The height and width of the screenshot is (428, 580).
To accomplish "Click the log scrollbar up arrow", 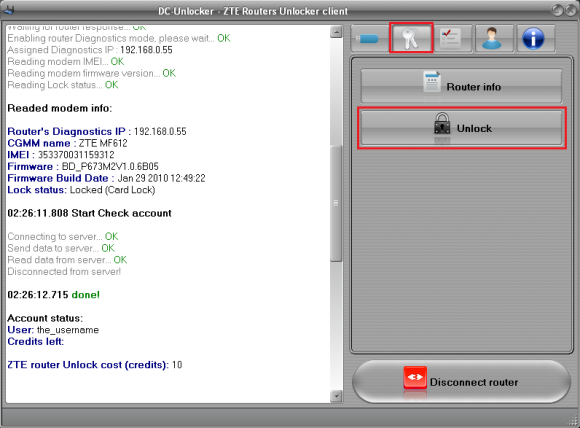I will click(x=336, y=32).
